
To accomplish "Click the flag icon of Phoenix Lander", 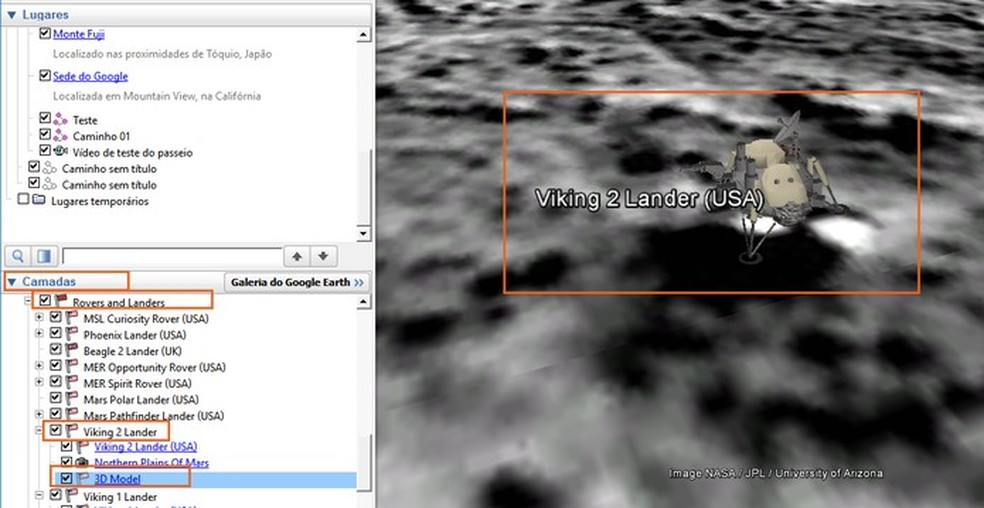I will [72, 335].
